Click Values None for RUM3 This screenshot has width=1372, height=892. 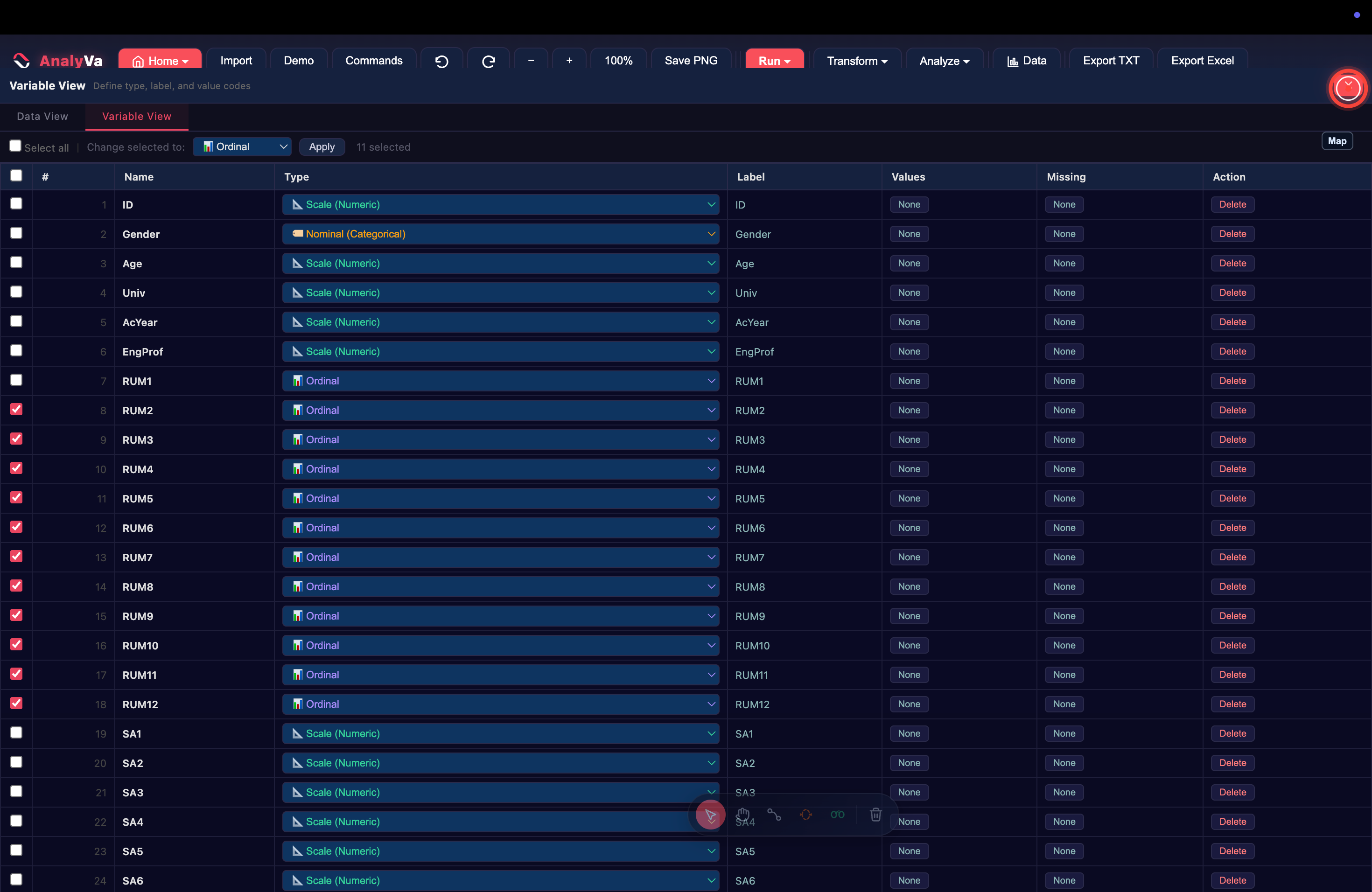(909, 439)
